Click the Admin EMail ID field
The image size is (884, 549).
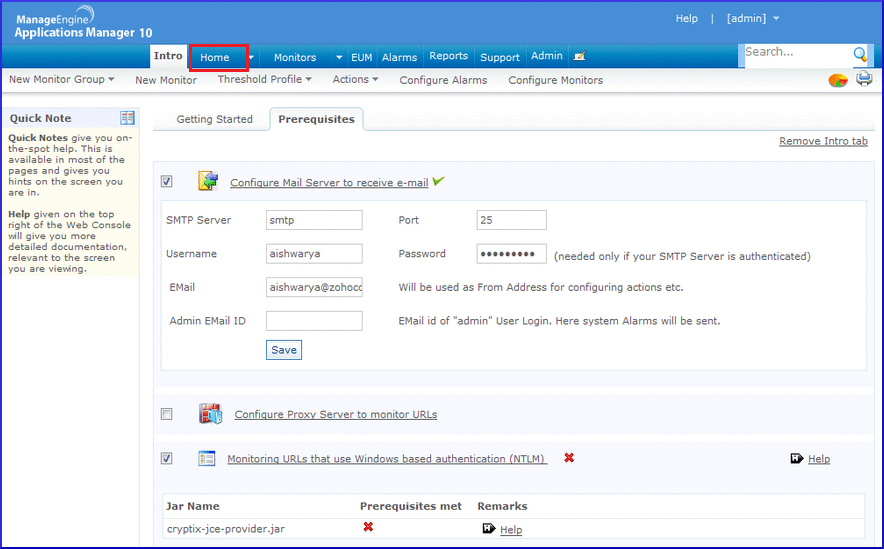click(314, 321)
